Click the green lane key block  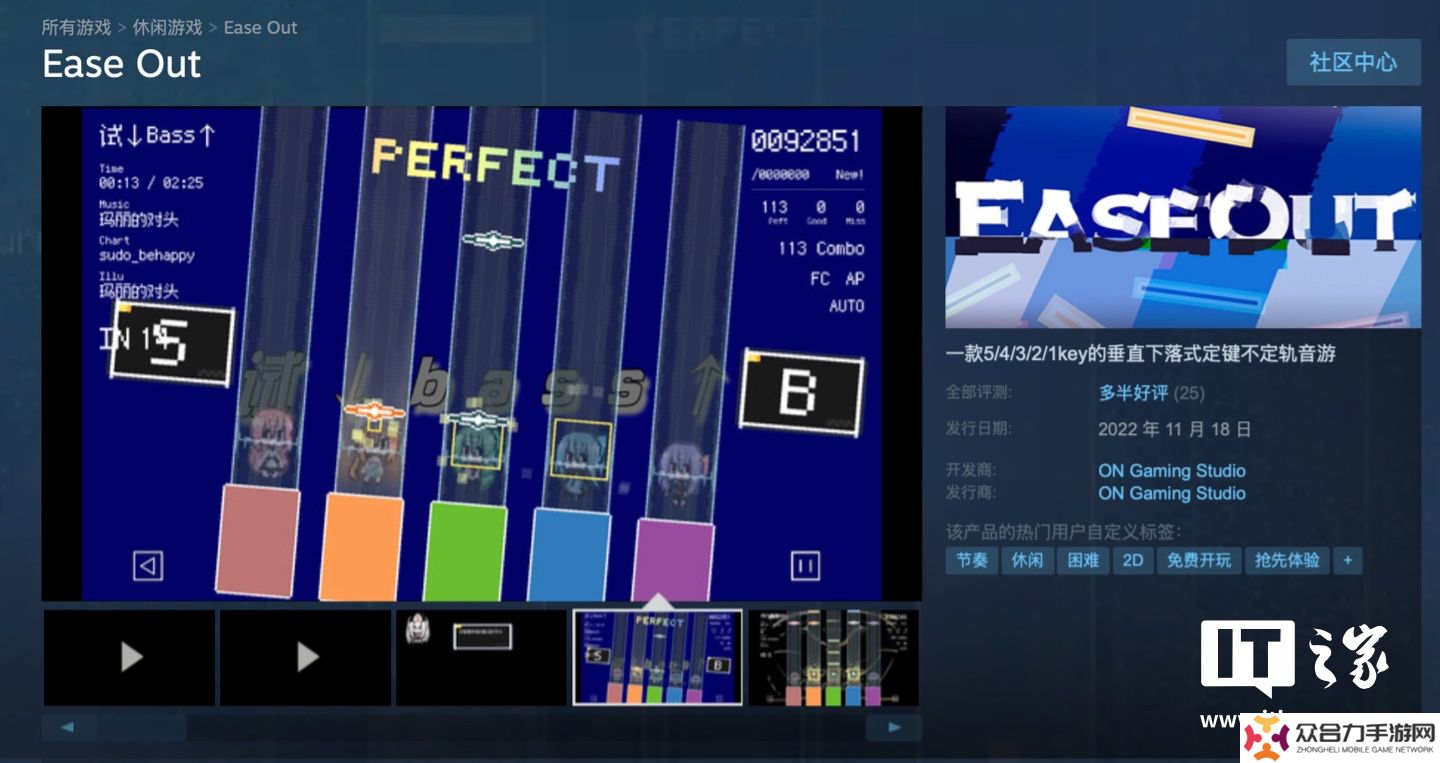pyautogui.click(x=465, y=551)
